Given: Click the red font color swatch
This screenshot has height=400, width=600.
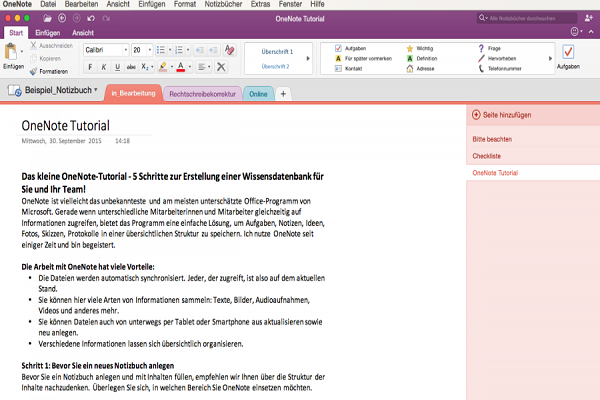Looking at the screenshot, I should coord(183,67).
